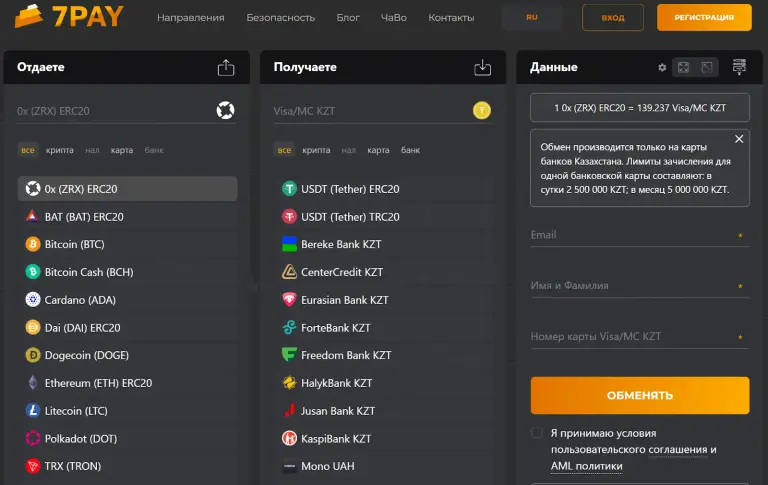Open Направления menu item

191,18
